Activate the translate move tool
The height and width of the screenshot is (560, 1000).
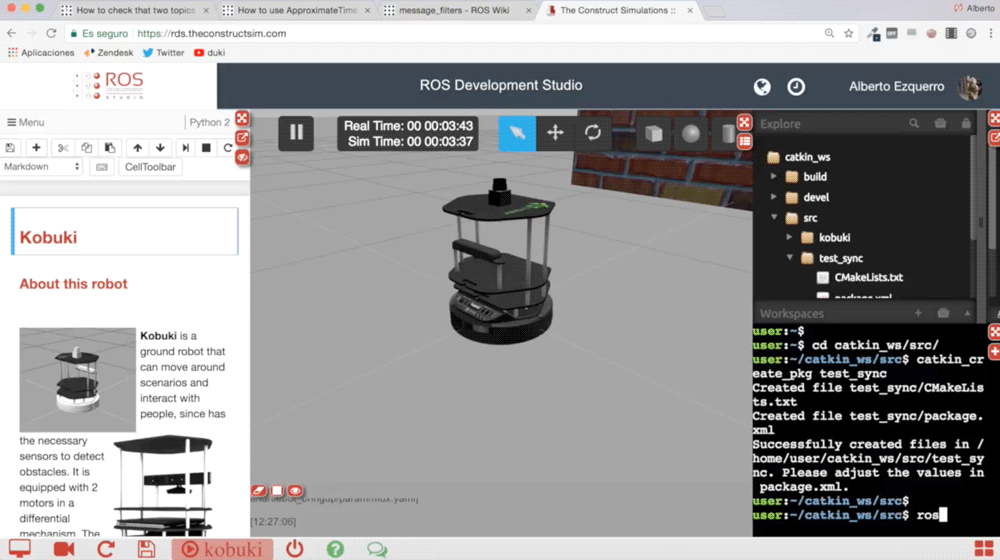tap(555, 132)
